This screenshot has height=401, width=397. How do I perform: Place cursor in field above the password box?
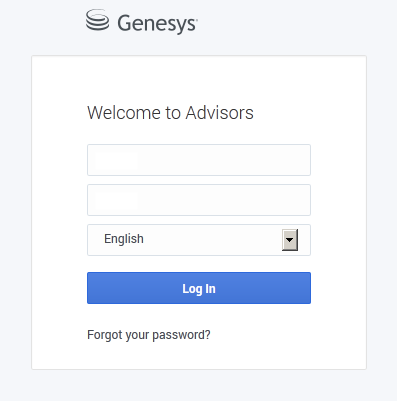pos(199,160)
